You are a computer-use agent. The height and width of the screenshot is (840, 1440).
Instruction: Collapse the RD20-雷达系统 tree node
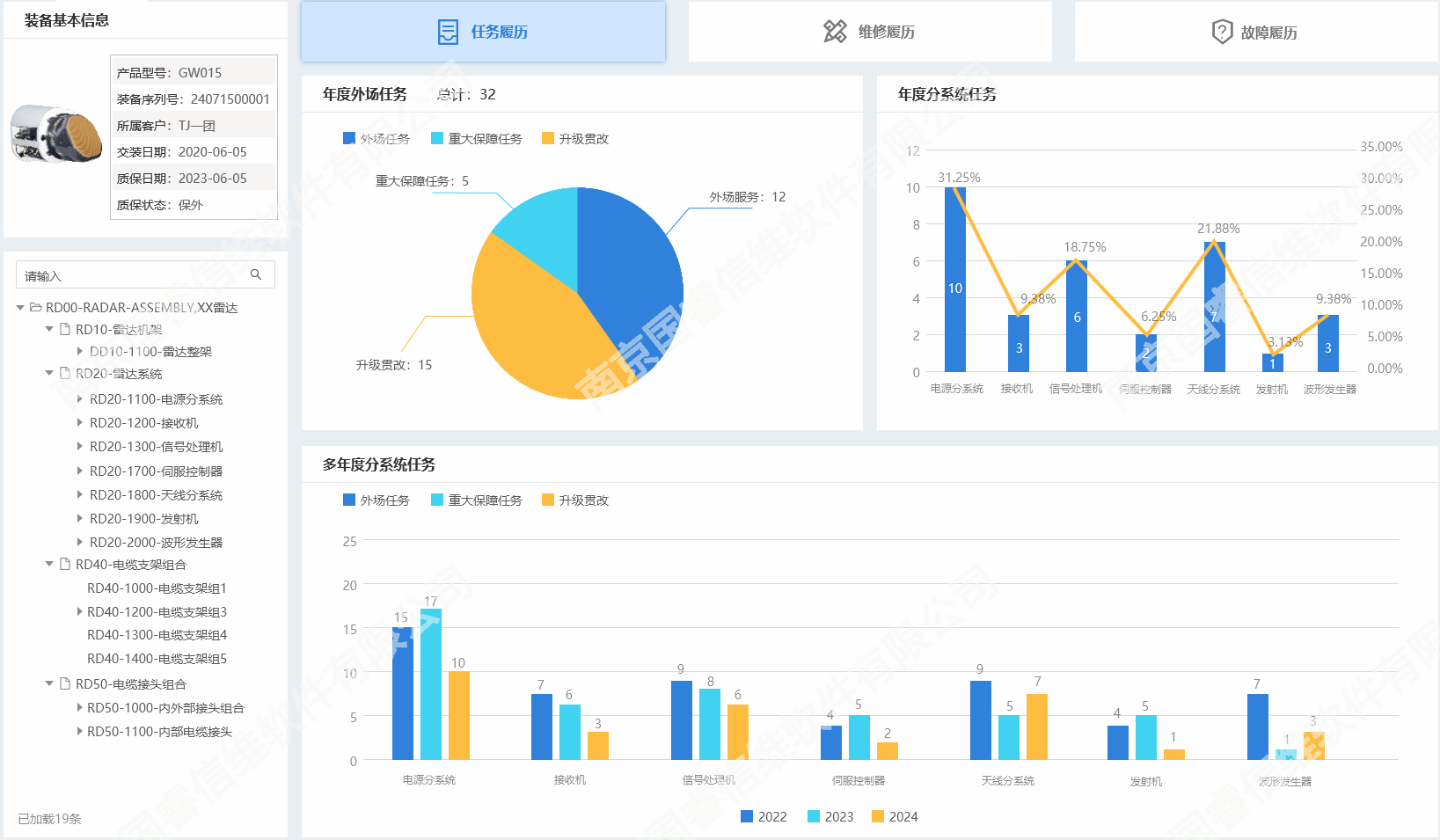click(49, 373)
